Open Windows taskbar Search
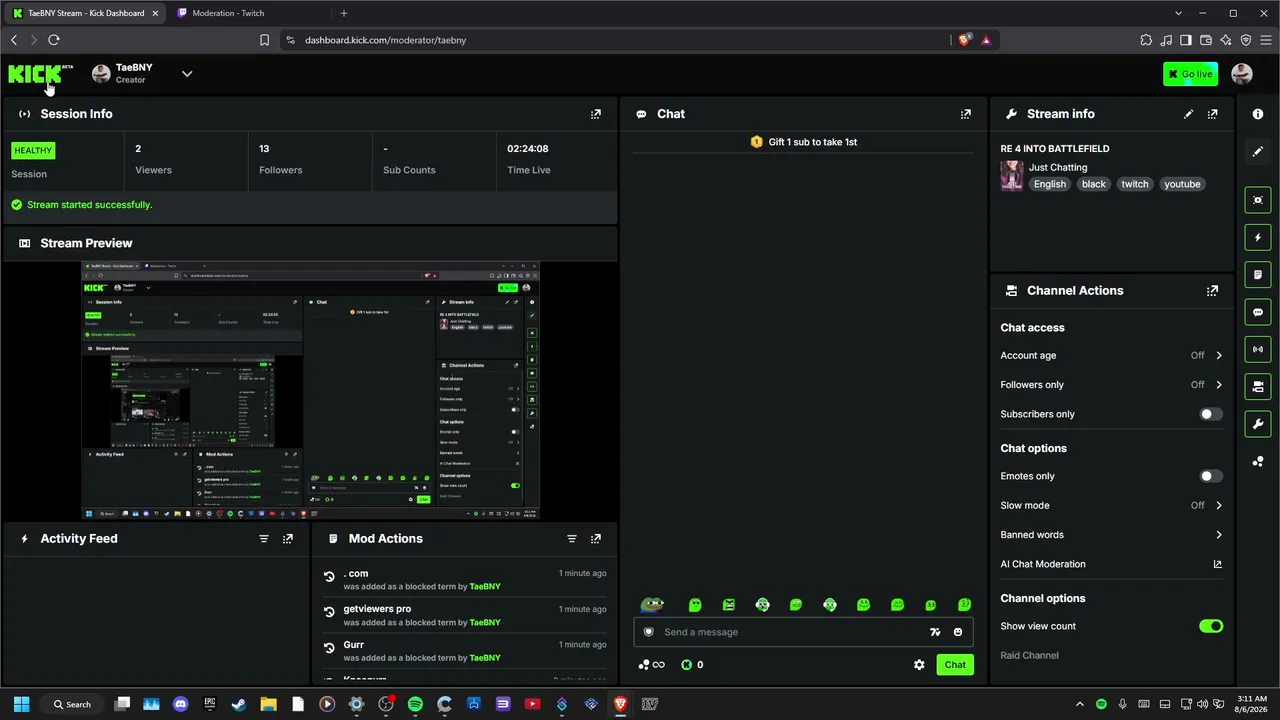The image size is (1280, 720). pyautogui.click(x=72, y=705)
